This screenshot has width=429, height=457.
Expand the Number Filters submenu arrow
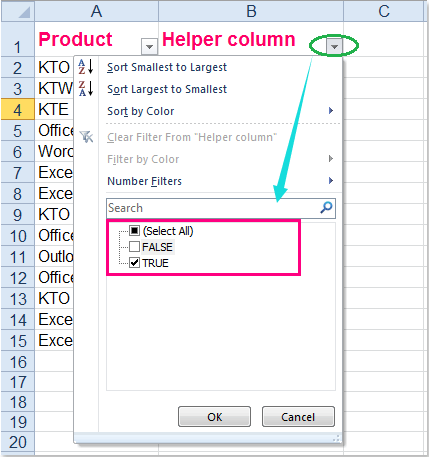coord(331,181)
